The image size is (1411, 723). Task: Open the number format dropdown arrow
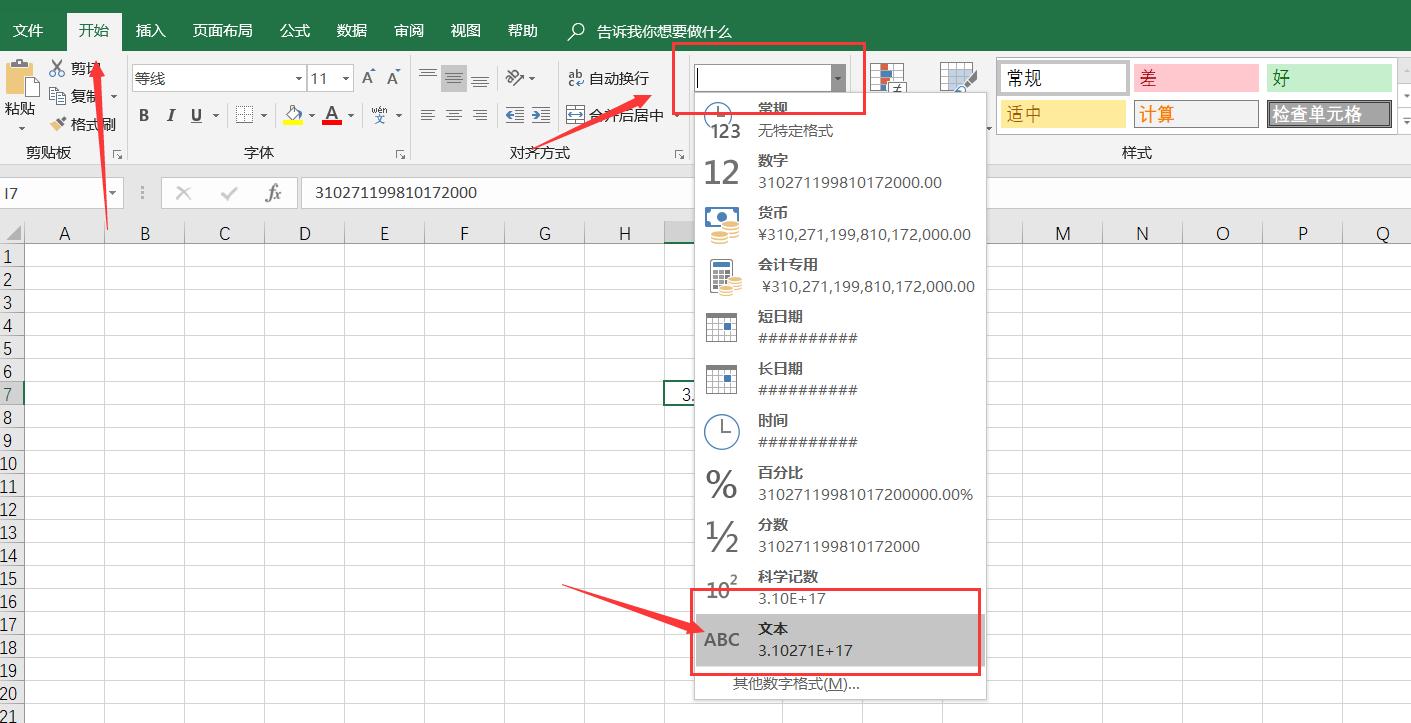tap(837, 77)
